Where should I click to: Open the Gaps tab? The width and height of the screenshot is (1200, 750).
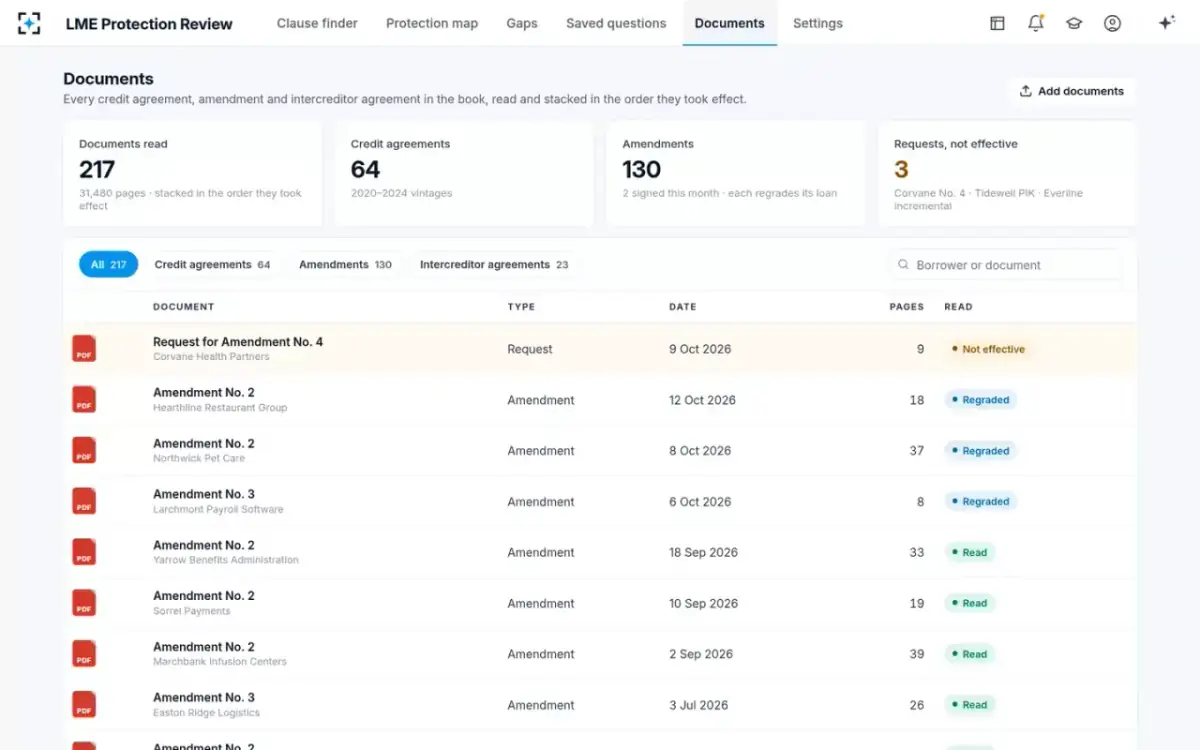(522, 23)
